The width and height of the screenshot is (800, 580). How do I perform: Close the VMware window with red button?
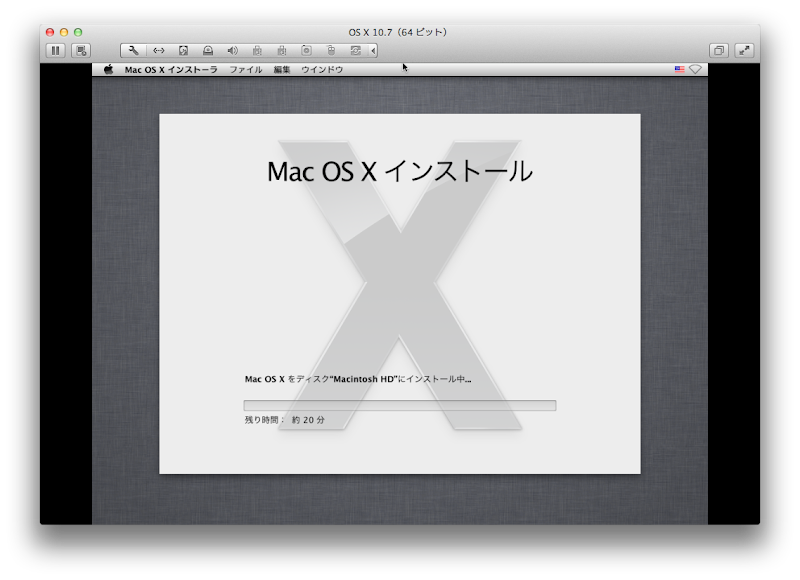pyautogui.click(x=50, y=32)
